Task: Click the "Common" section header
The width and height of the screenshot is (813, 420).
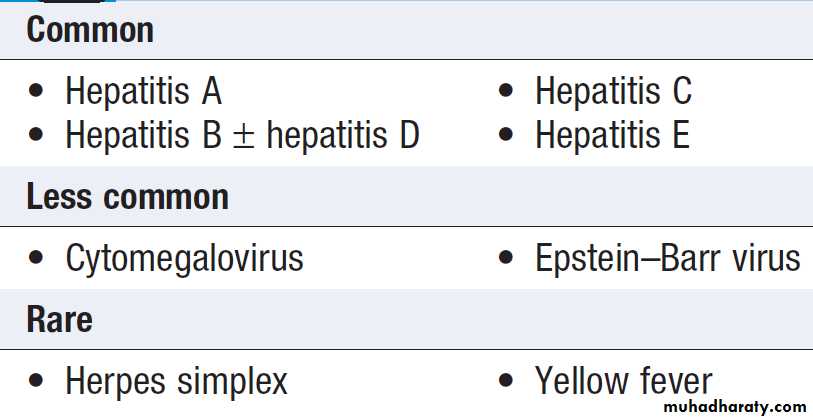Action: (90, 30)
